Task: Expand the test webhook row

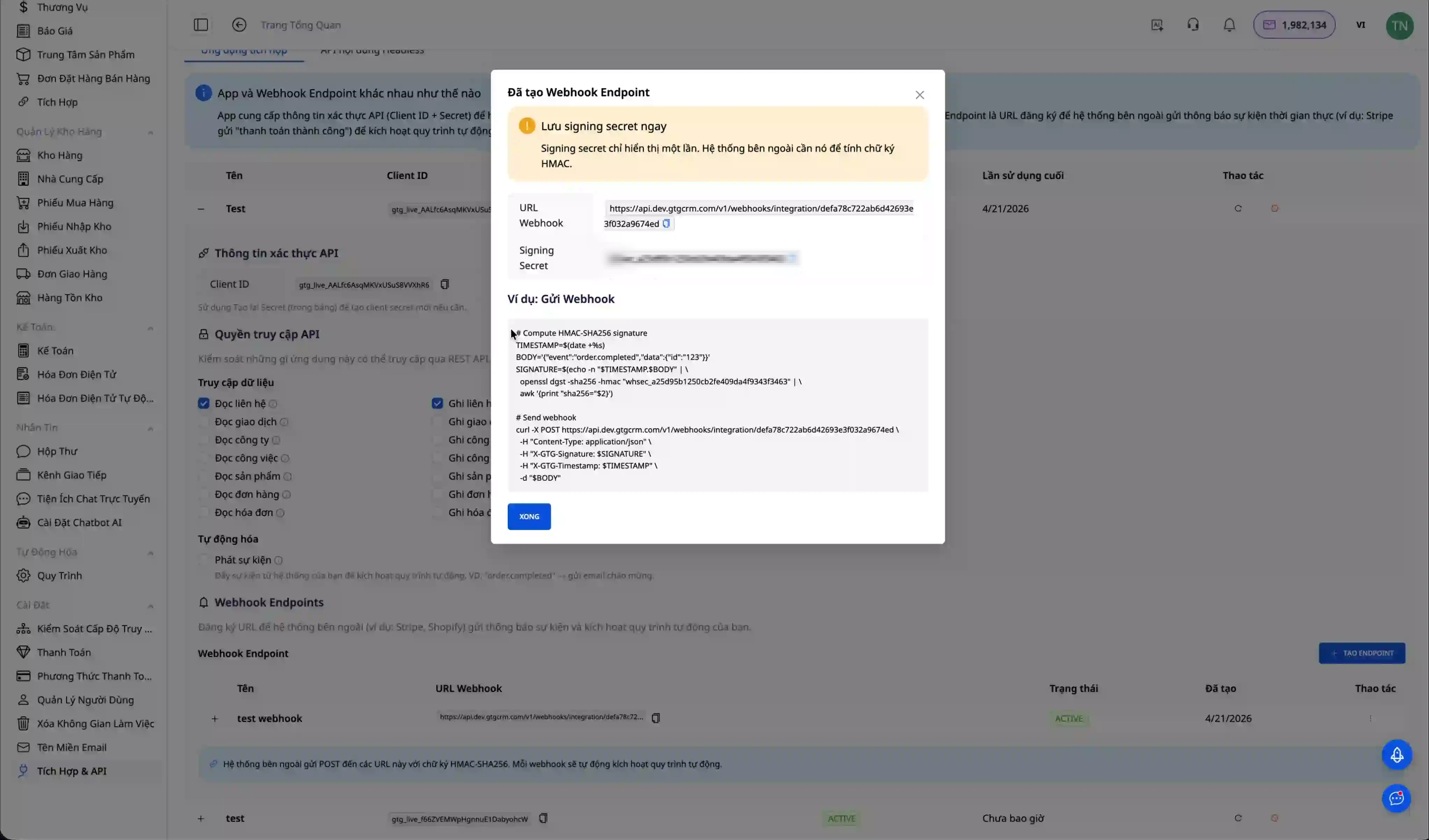Action: tap(214, 719)
